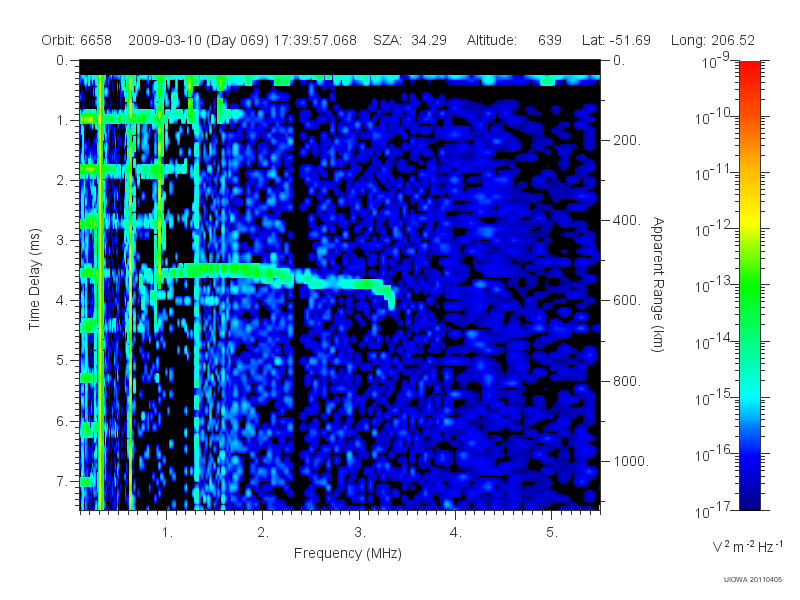Click the '2.' tick label on frequency axis
This screenshot has height=600, width=800.
point(263,533)
